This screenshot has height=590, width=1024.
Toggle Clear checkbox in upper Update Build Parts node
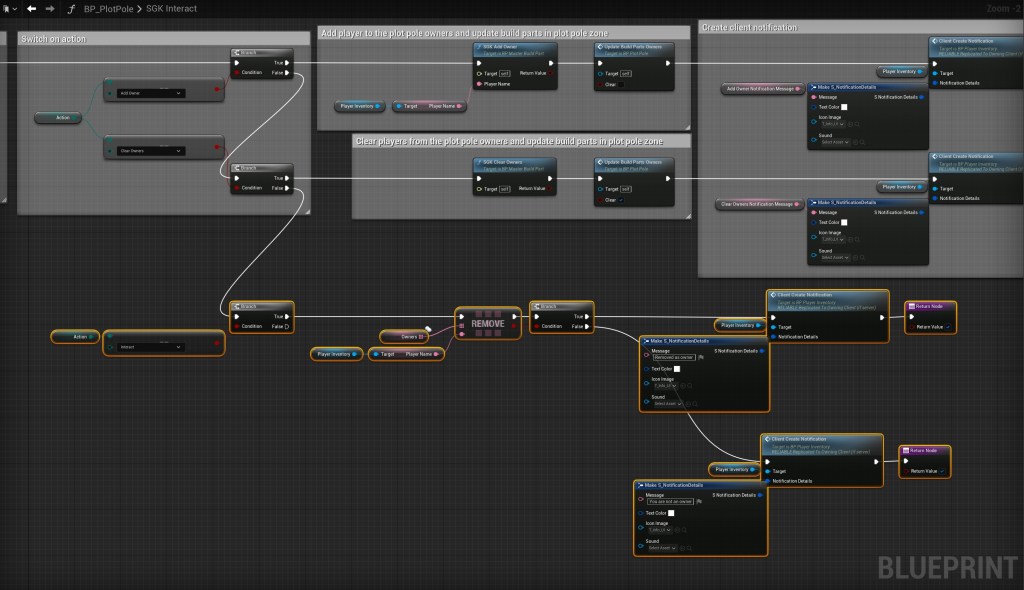pyautogui.click(x=621, y=84)
